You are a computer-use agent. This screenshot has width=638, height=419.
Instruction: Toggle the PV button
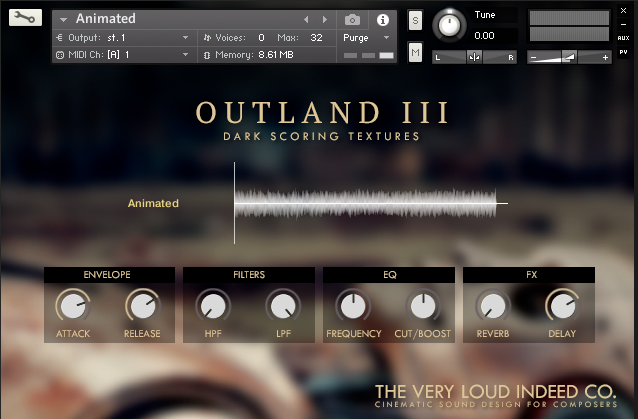pos(623,52)
